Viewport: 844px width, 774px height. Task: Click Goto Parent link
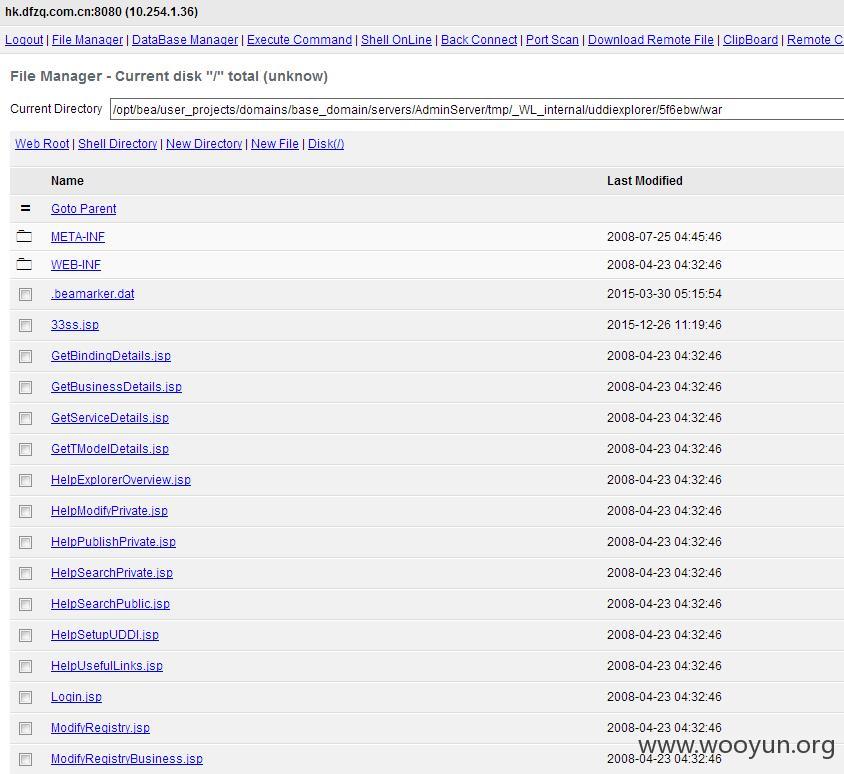pos(83,209)
